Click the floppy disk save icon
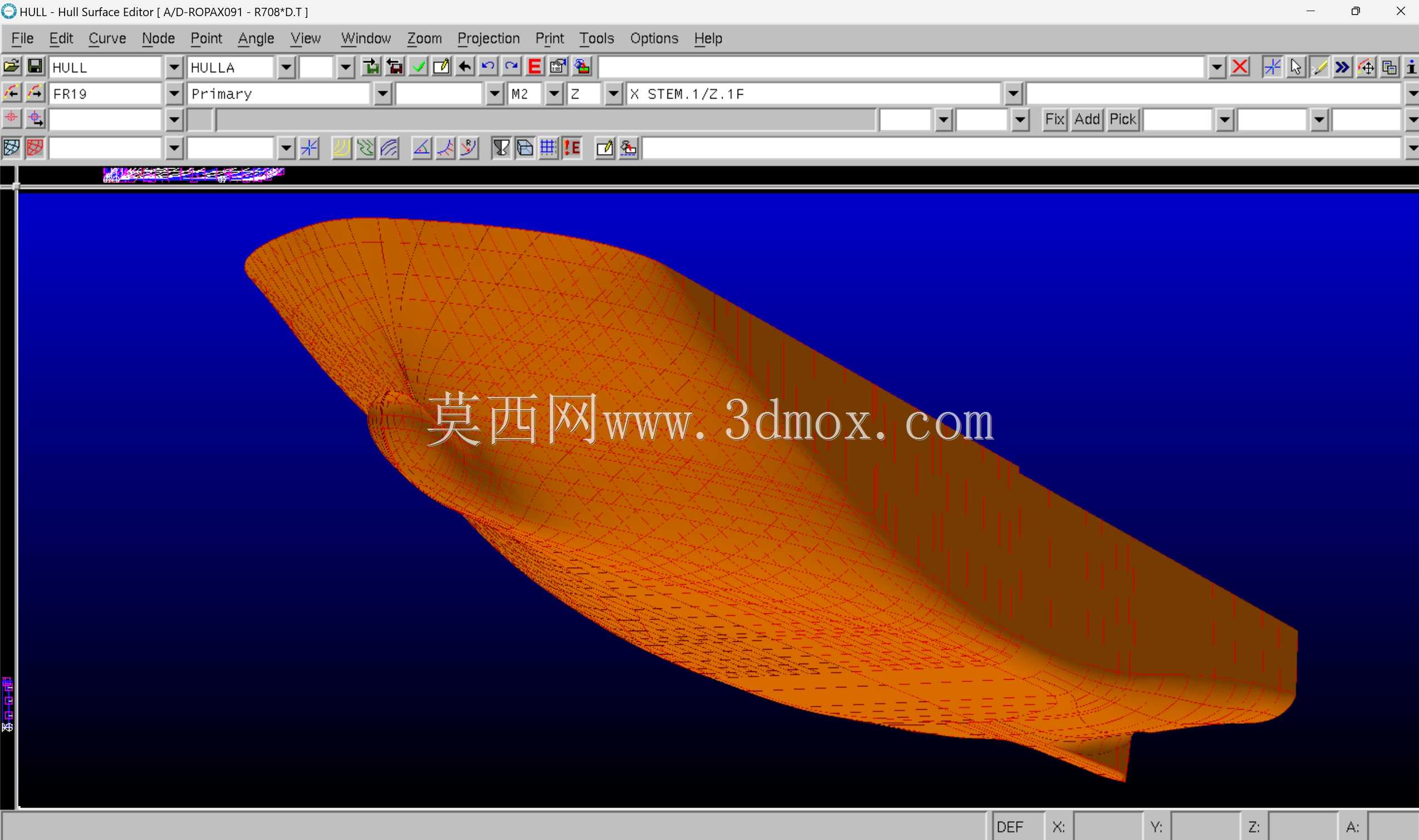The width and height of the screenshot is (1419, 840). pos(35,67)
